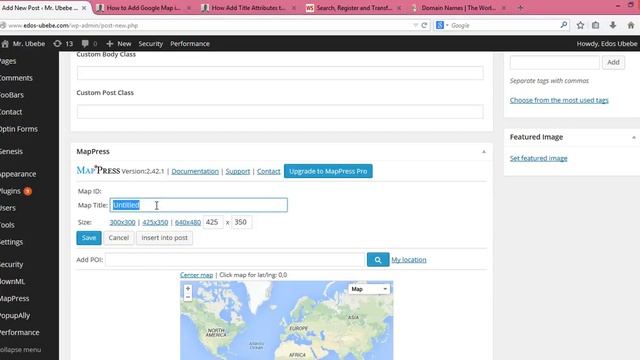Select the 640x480 size link
Viewport: 640px width, 360px height.
tap(188, 222)
